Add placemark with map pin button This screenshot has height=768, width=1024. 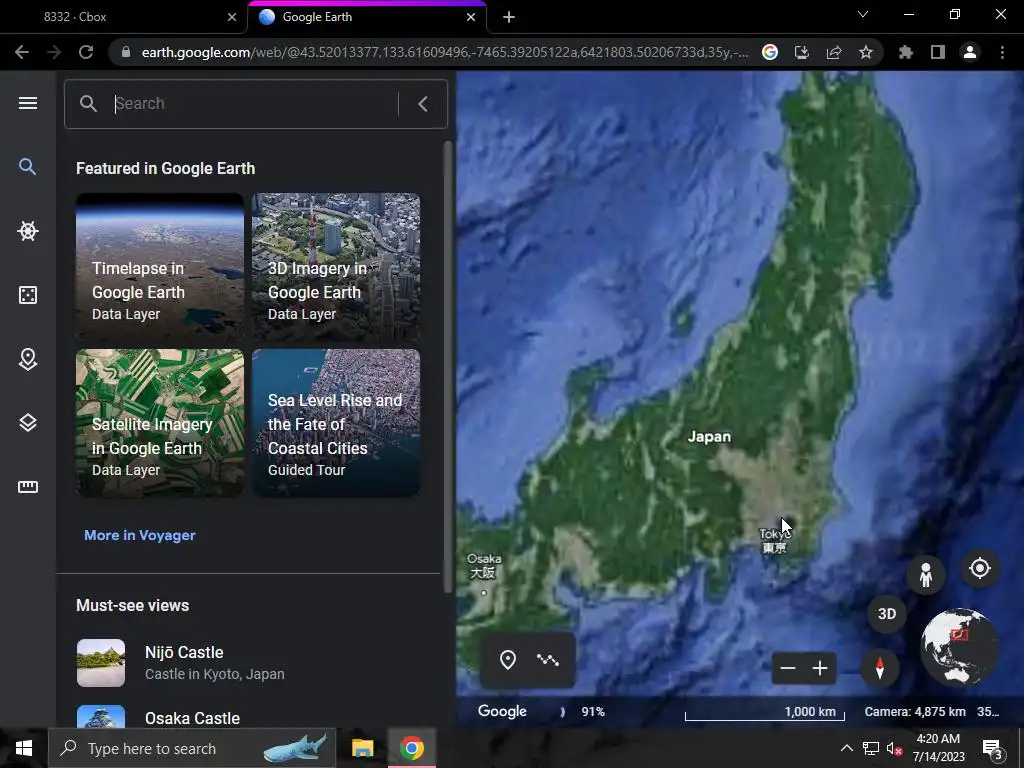tap(508, 660)
